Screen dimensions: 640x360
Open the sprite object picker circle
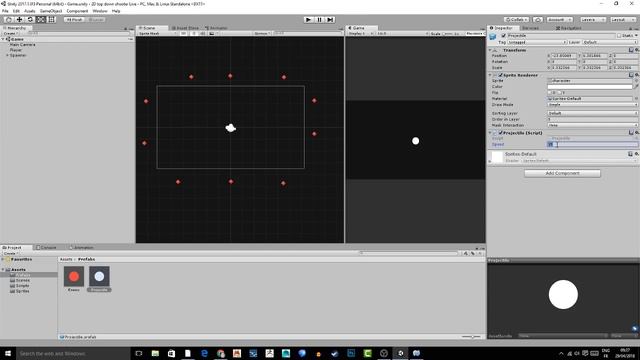click(636, 81)
